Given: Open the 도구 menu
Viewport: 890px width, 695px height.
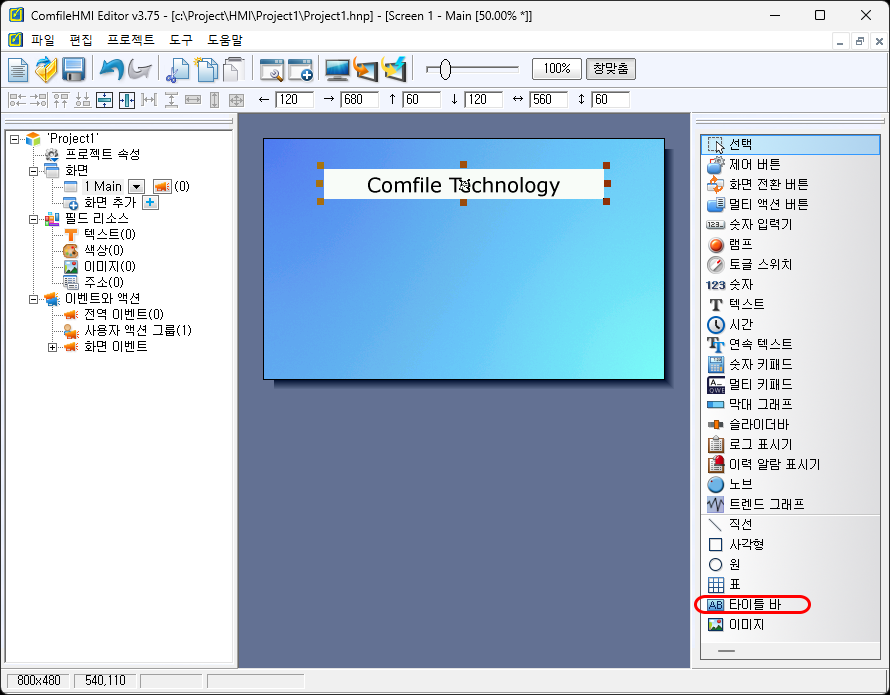Looking at the screenshot, I should pos(179,40).
